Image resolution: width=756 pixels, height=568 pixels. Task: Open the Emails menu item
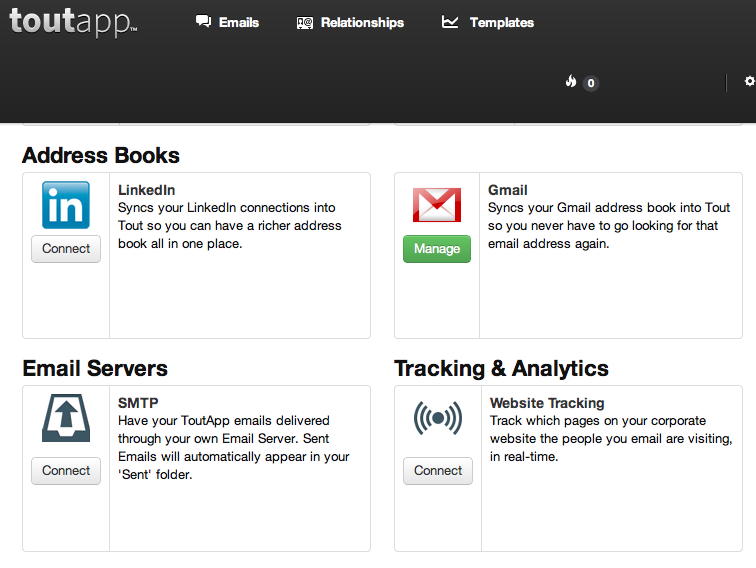(x=227, y=22)
